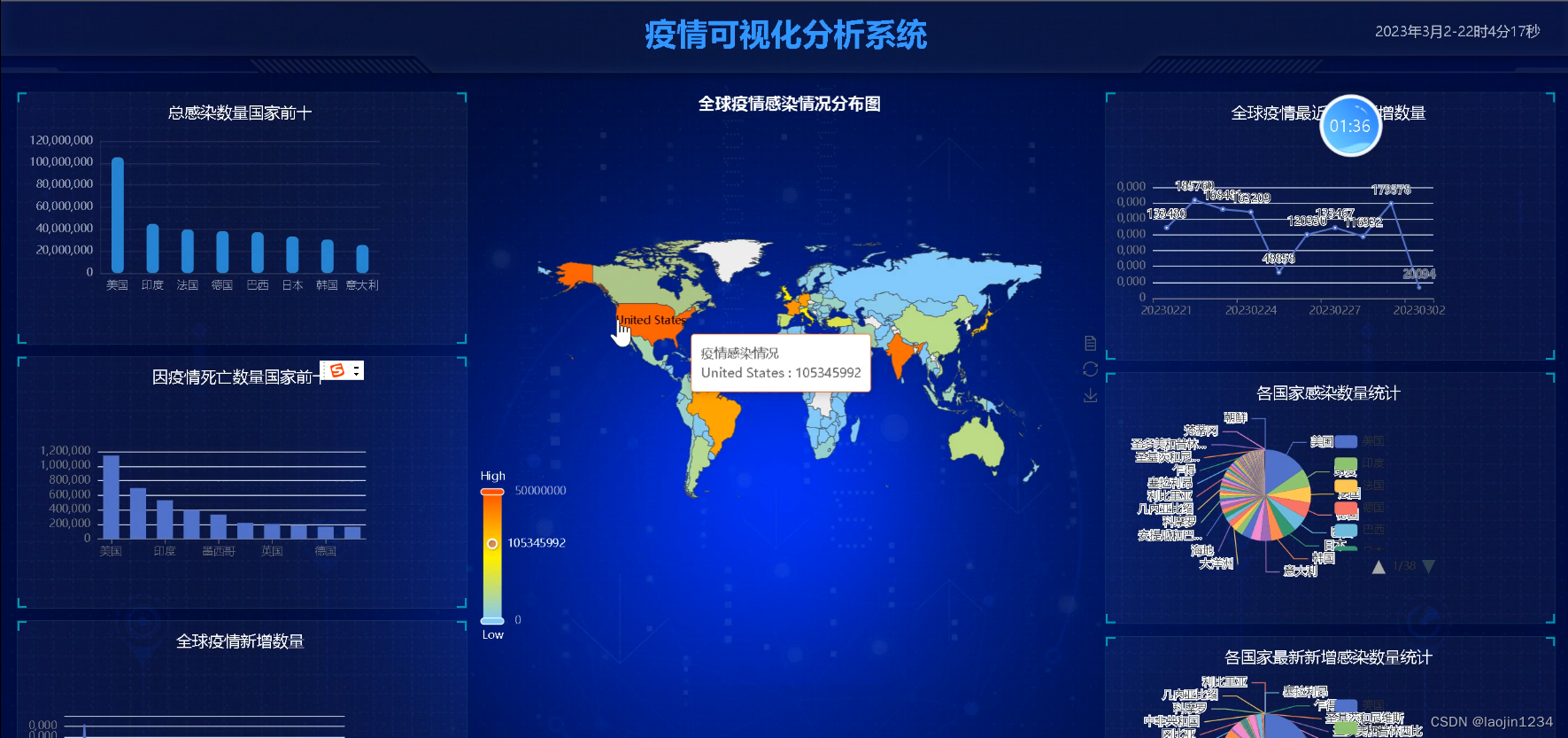
Task: Click the 1/38 legend page indicator
Action: (1404, 565)
